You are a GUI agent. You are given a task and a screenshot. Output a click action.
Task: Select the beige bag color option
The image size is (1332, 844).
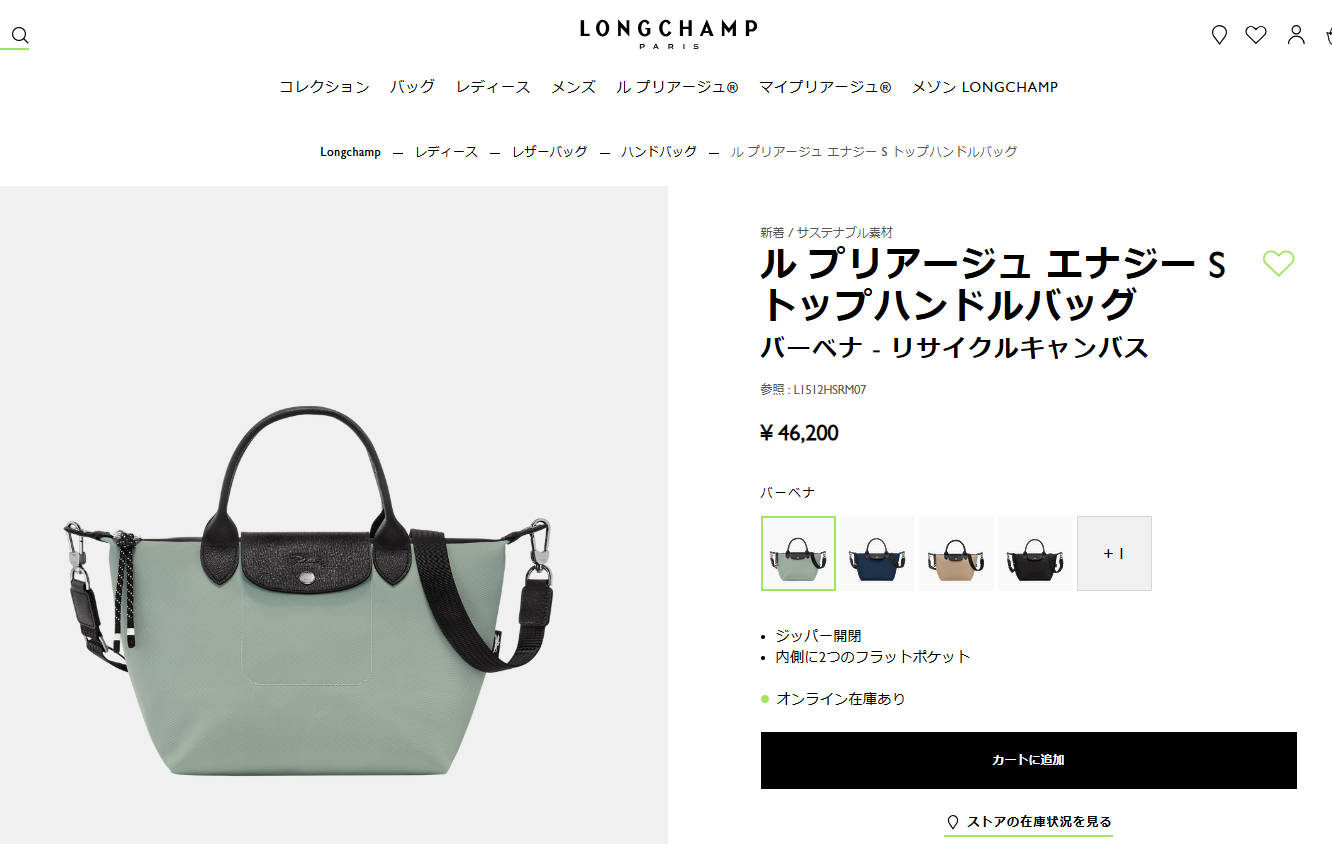click(x=956, y=553)
